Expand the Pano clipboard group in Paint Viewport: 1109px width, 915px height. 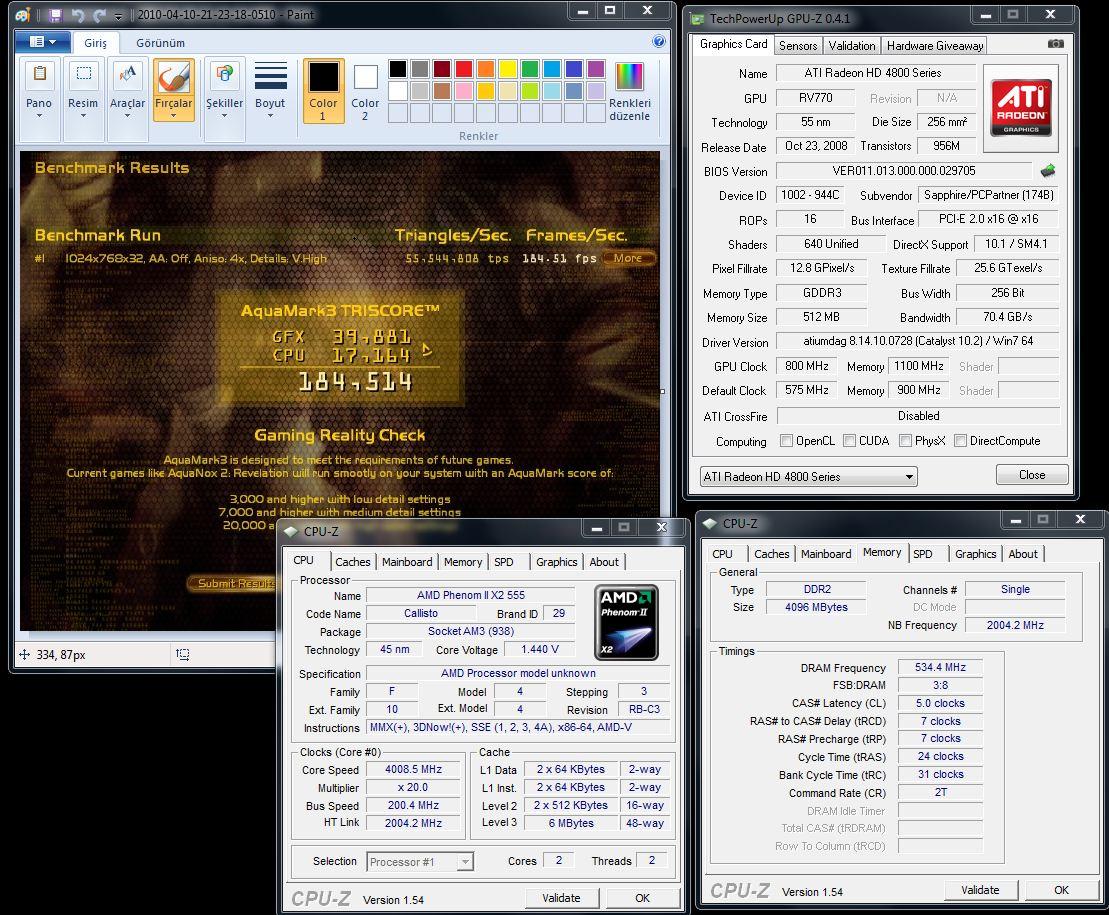click(x=39, y=116)
